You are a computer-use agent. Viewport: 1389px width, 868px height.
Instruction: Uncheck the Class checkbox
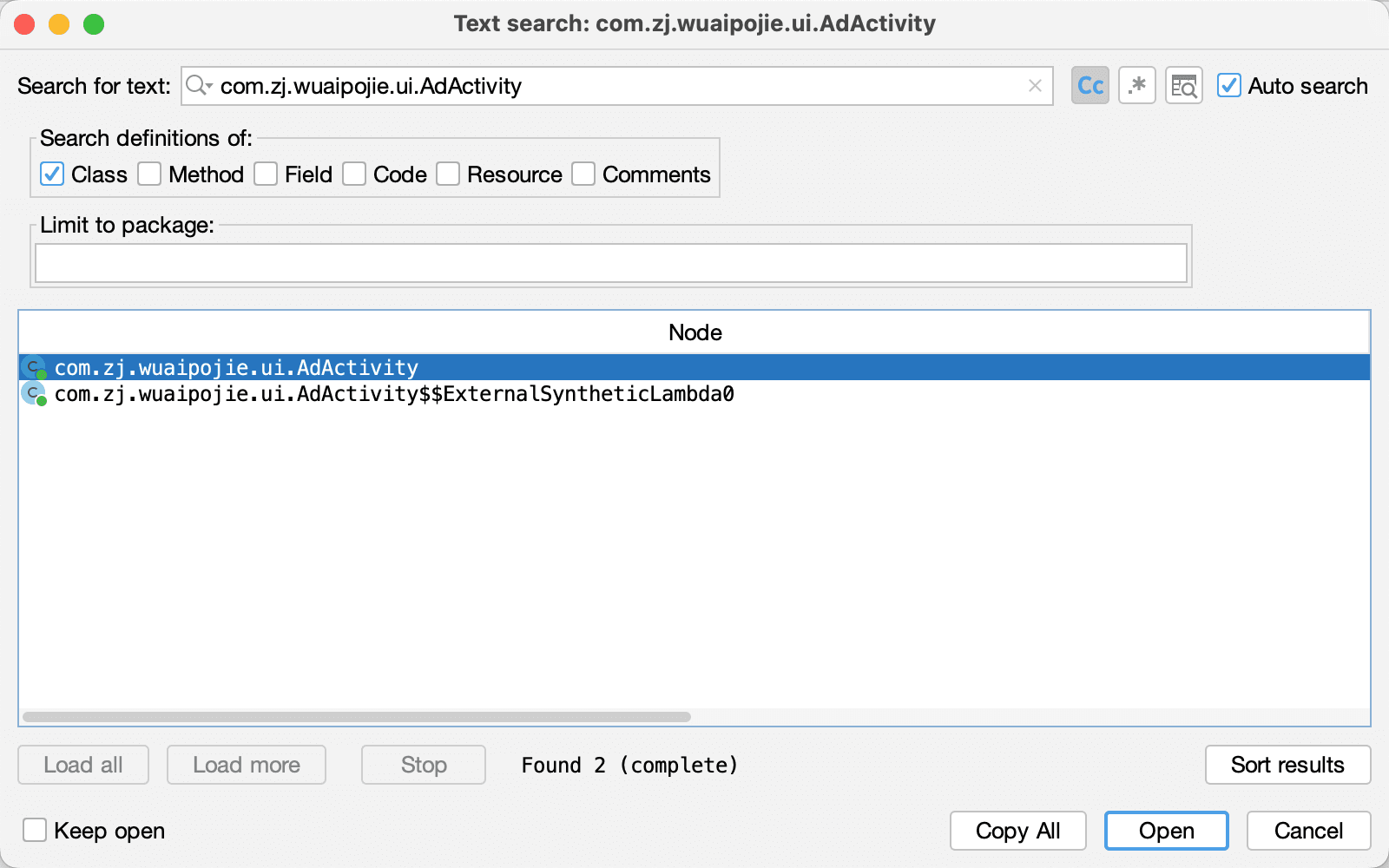click(52, 174)
